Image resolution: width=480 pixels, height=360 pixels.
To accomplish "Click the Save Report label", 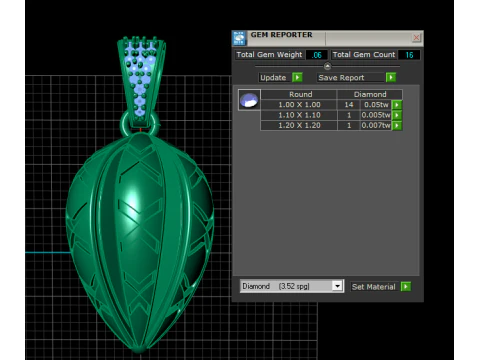I will pyautogui.click(x=341, y=78).
